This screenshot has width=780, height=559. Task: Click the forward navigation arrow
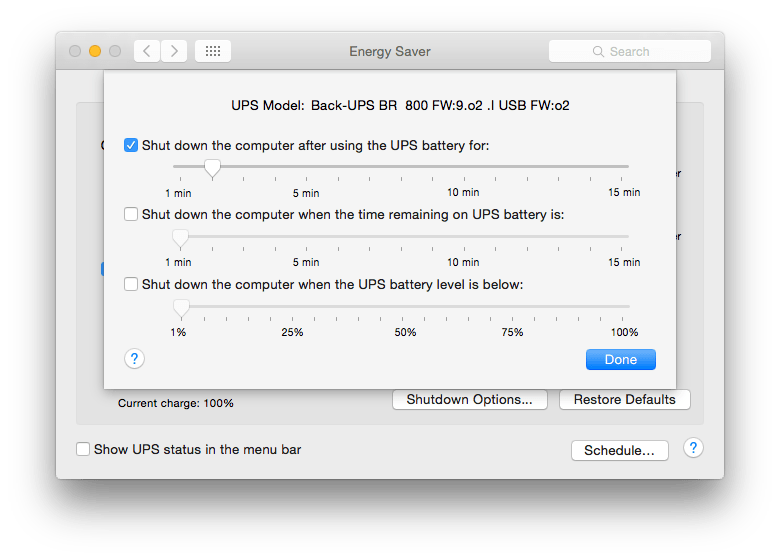174,51
